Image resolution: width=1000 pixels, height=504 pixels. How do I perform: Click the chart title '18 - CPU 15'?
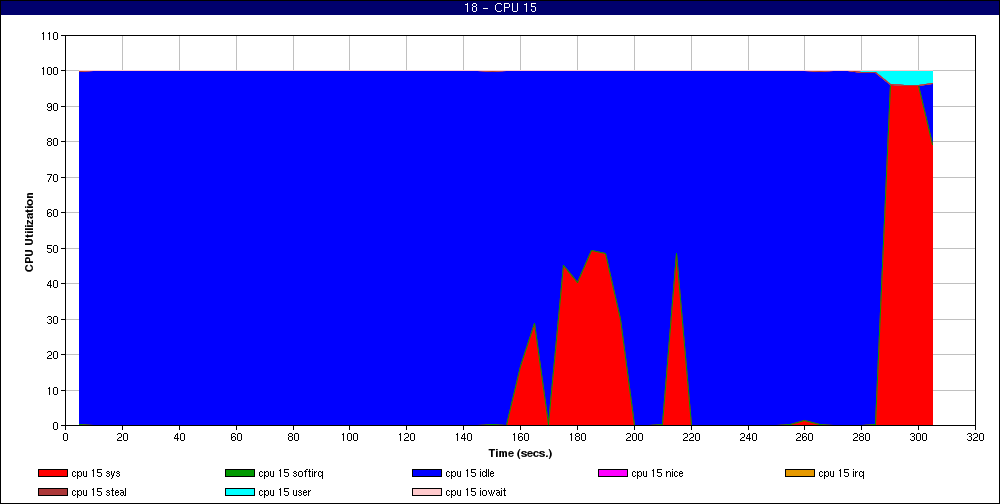pyautogui.click(x=500, y=8)
